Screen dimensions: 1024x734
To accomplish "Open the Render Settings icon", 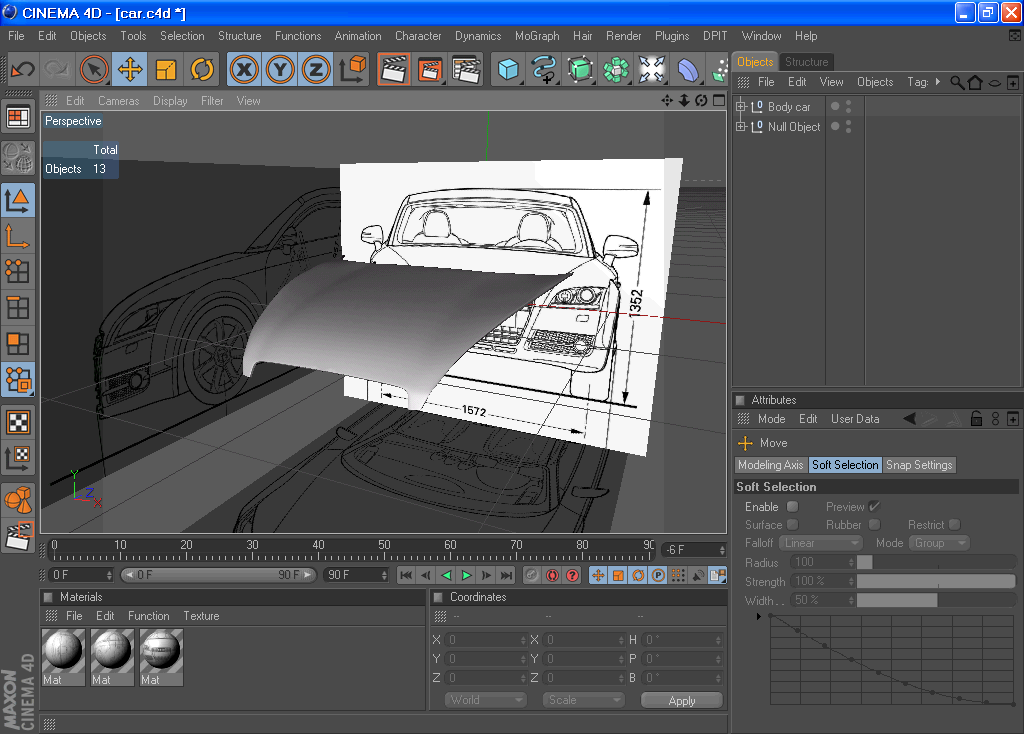I will 466,69.
